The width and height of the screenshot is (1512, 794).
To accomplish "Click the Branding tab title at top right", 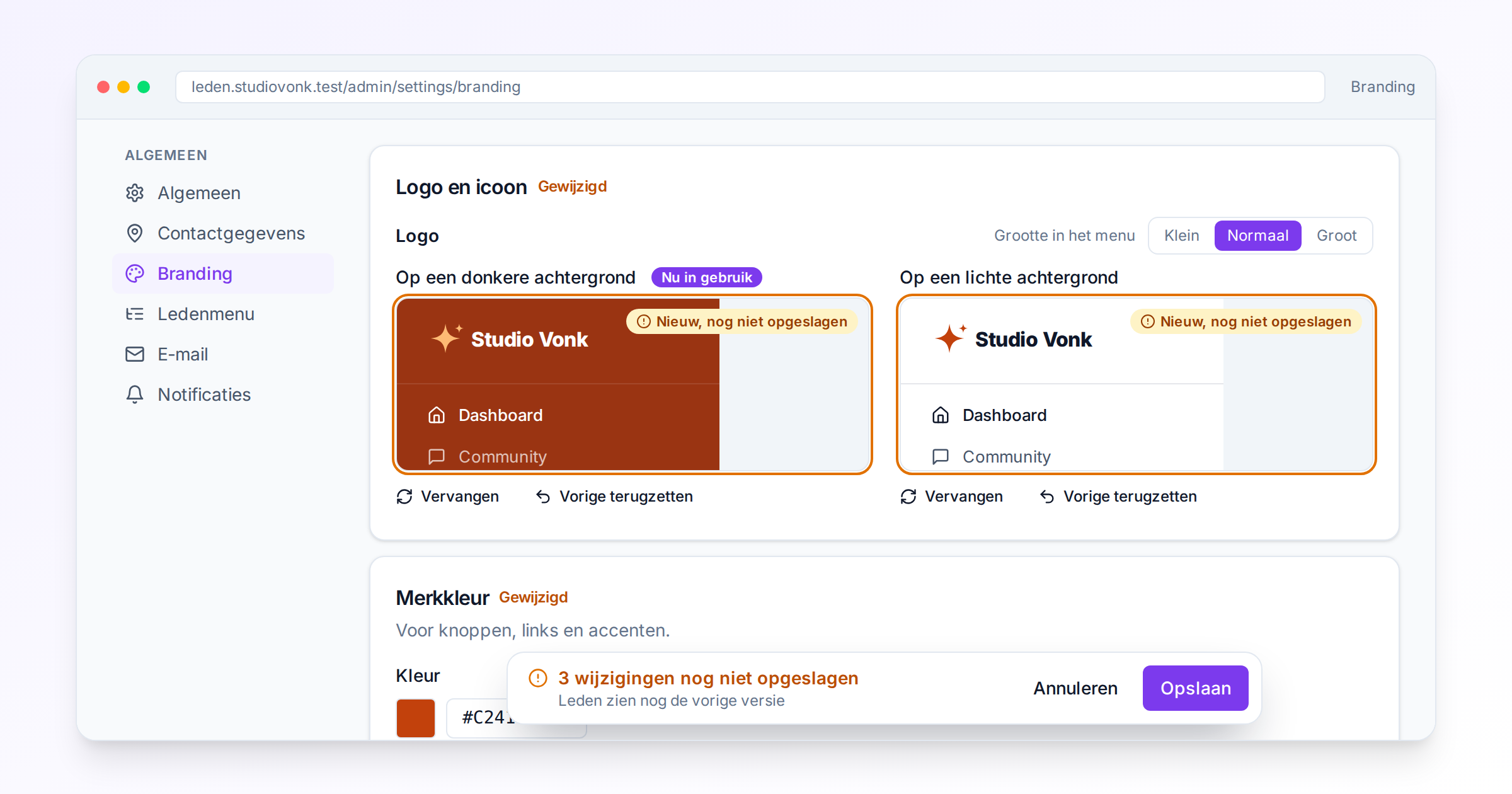I will click(1383, 87).
